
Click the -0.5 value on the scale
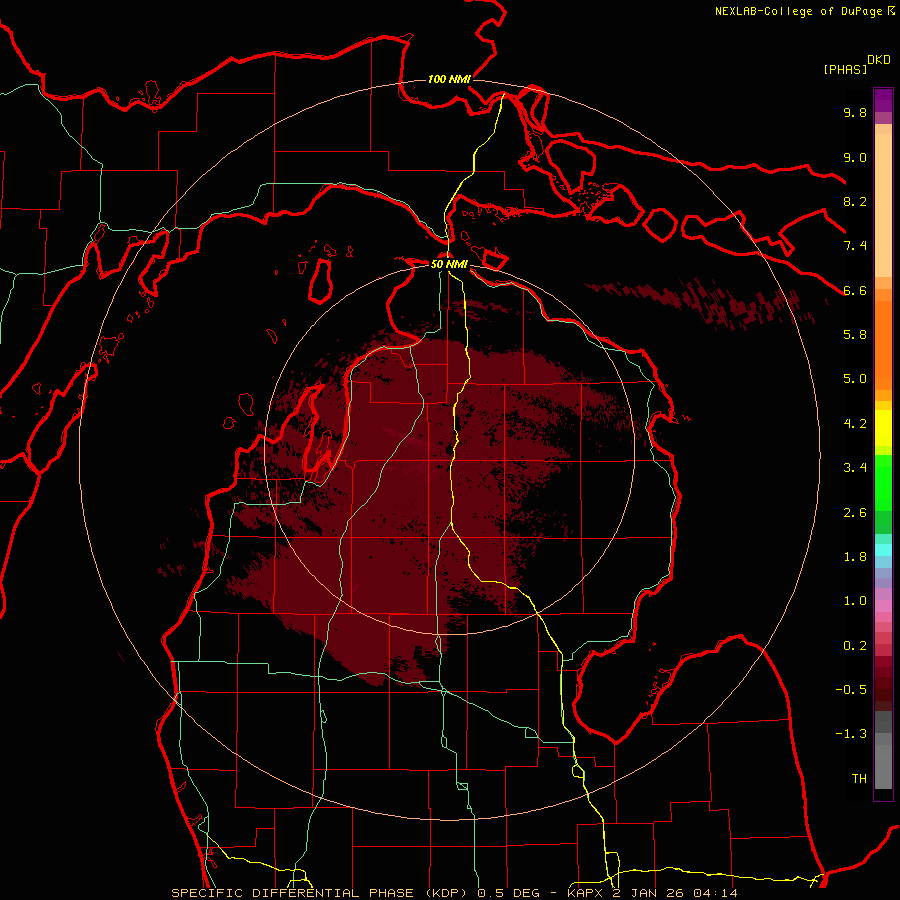[x=851, y=690]
